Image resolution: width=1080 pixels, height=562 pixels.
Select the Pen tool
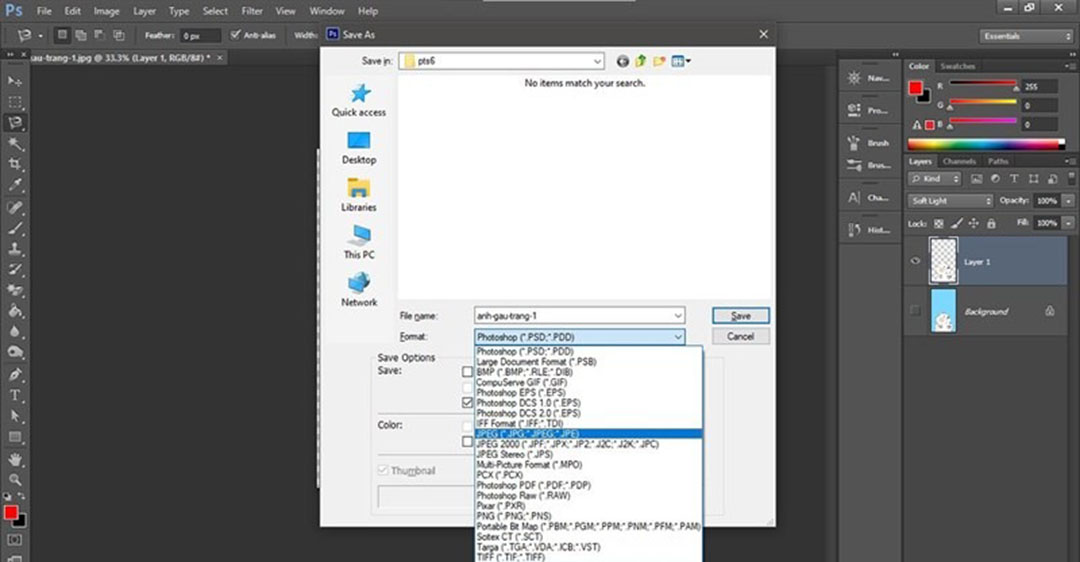click(x=14, y=375)
